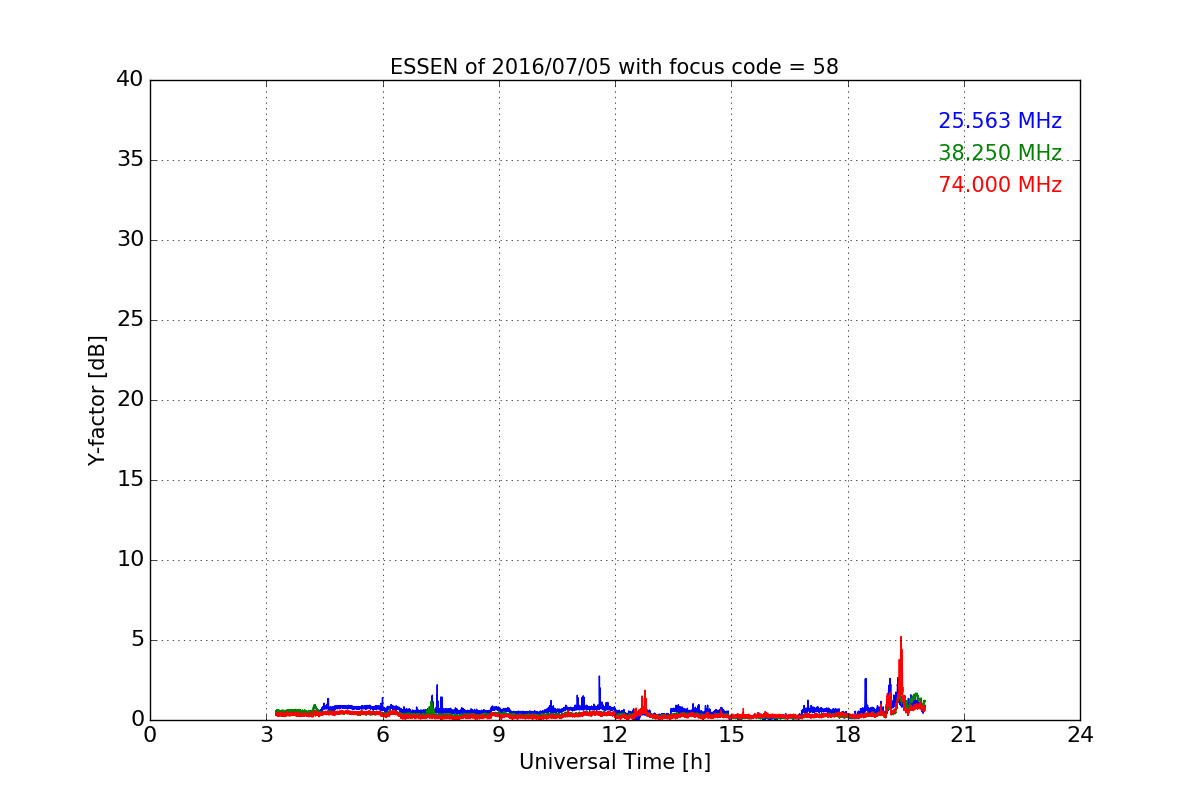
Task: Click the 'Y-factor [dB]' axis label
Action: click(x=97, y=400)
